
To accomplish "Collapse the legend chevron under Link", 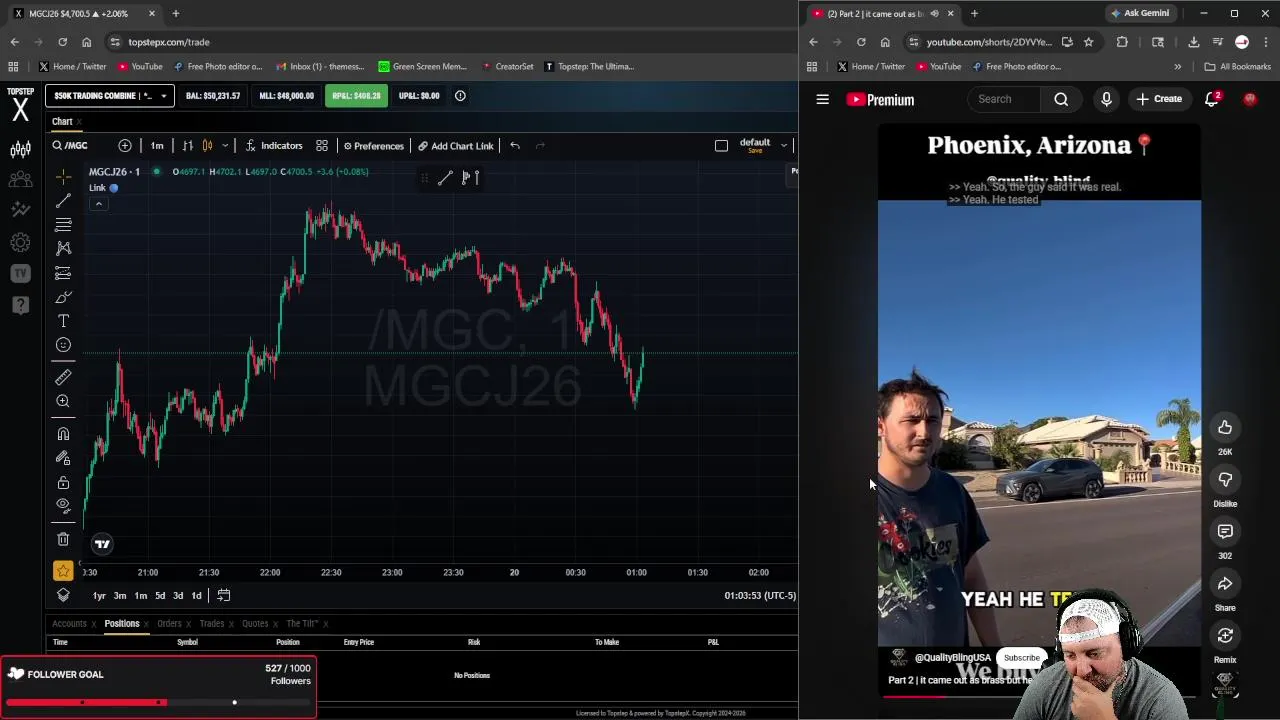I will click(98, 204).
